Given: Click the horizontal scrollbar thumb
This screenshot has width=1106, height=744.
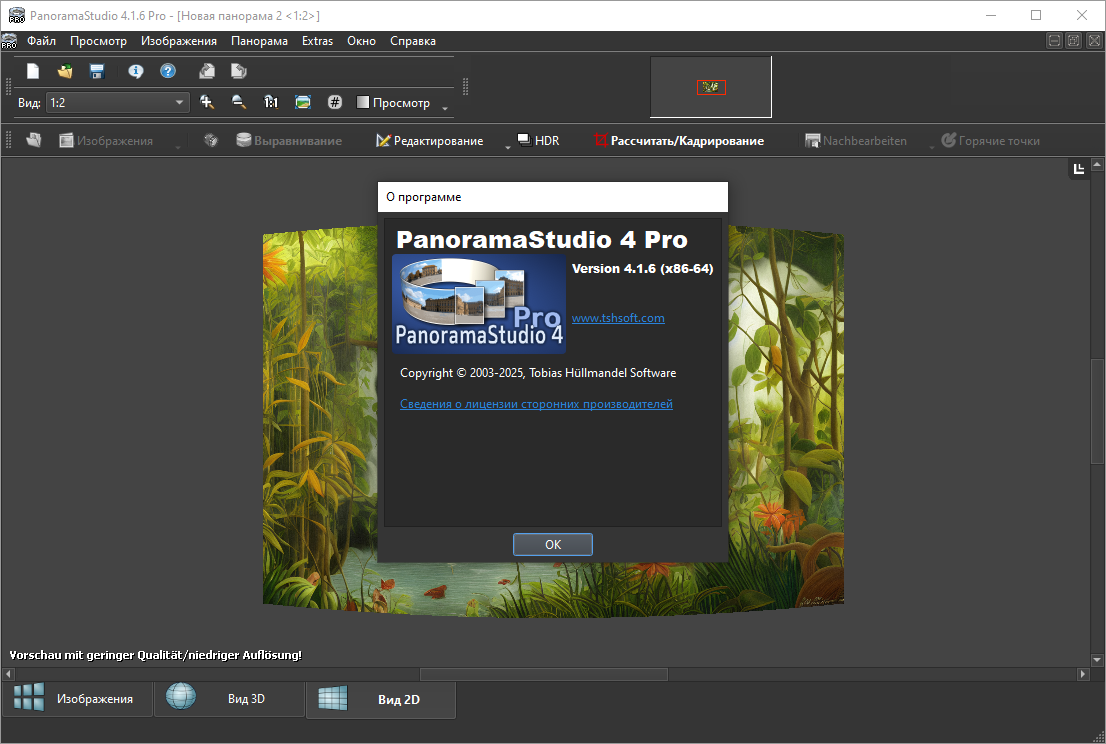Looking at the screenshot, I should [543, 675].
